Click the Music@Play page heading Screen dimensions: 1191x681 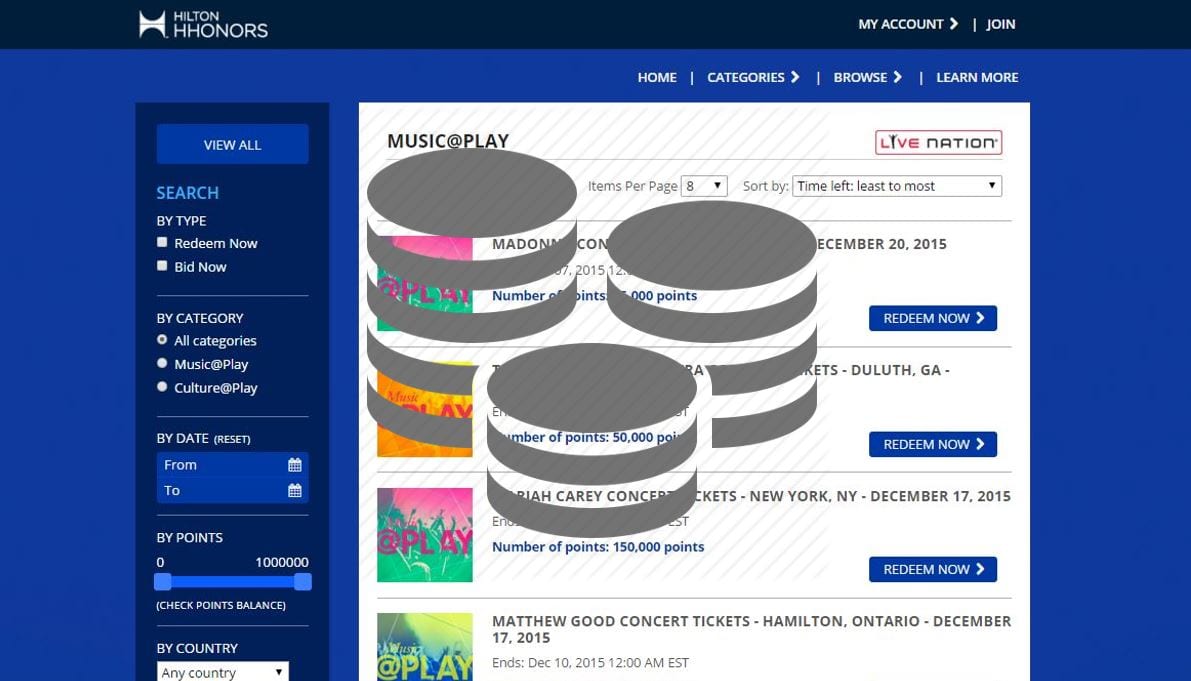tap(448, 141)
